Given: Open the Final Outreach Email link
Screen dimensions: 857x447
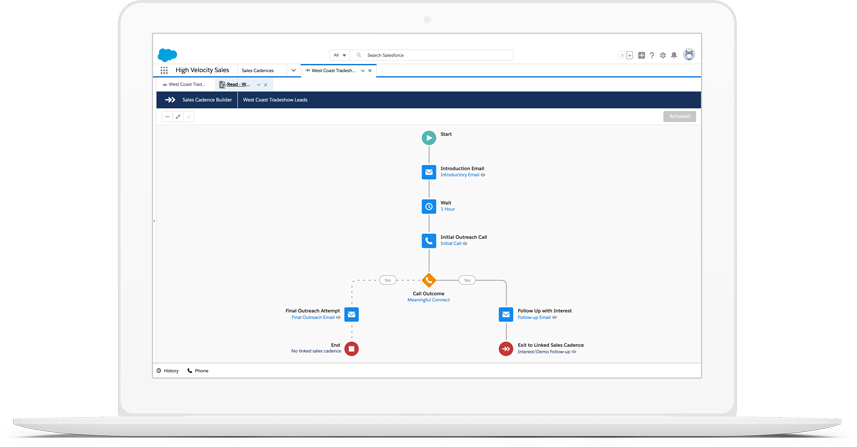Looking at the screenshot, I should [313, 317].
